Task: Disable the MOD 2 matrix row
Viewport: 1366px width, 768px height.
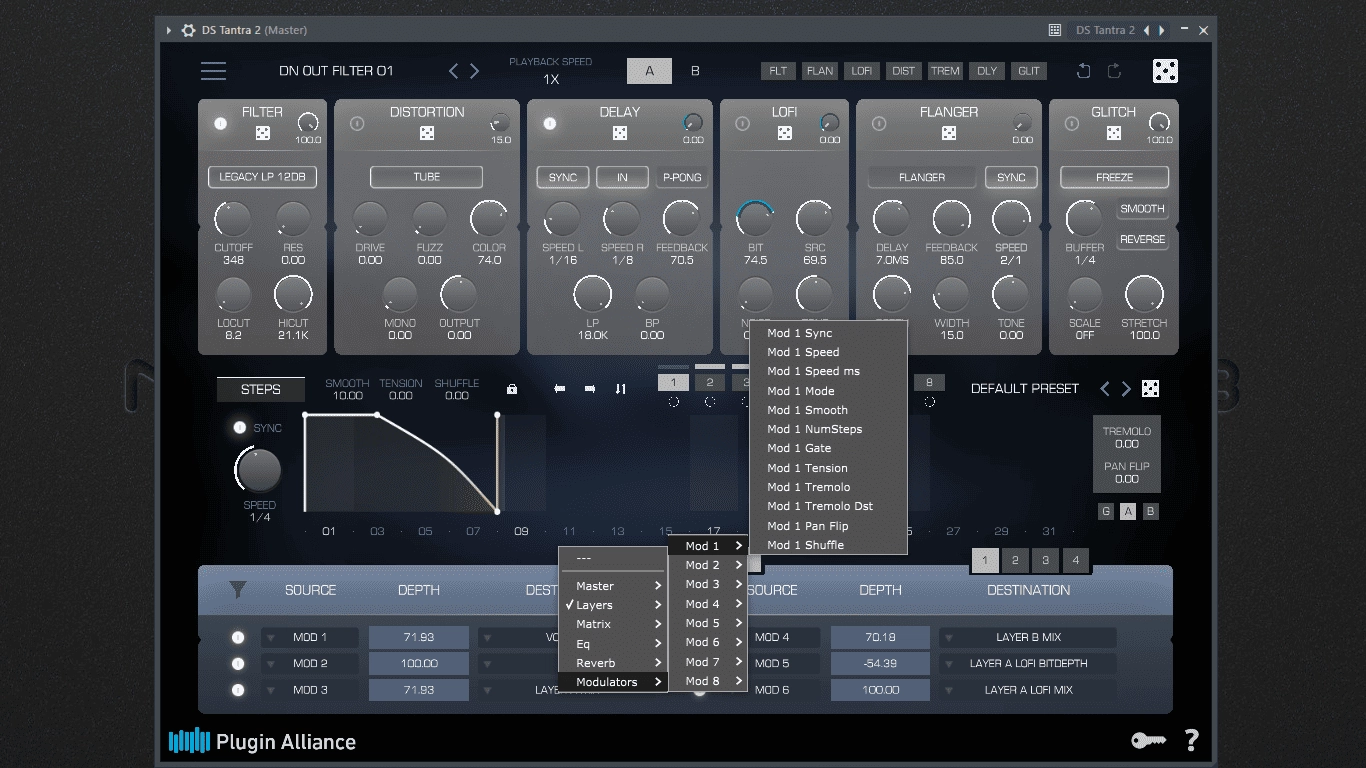Action: tap(238, 663)
